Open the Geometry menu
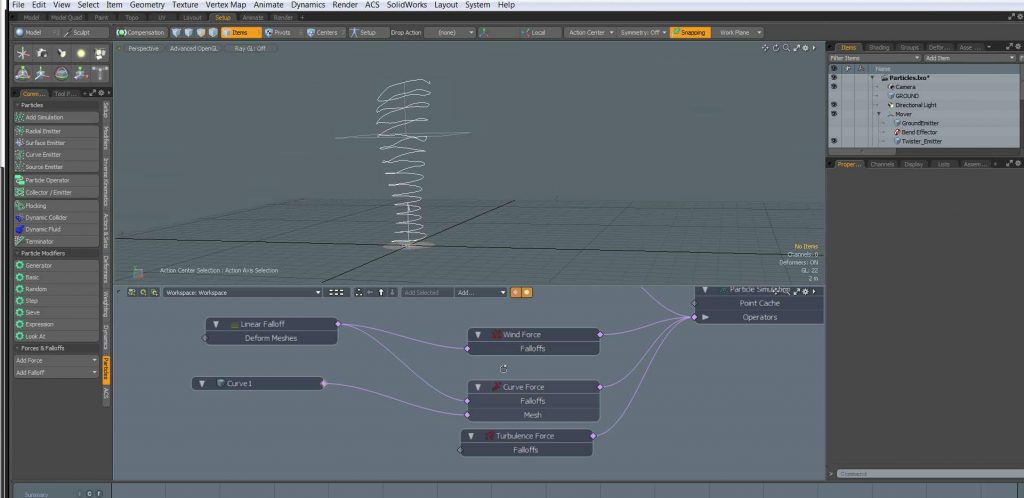The image size is (1024, 498). [147, 5]
